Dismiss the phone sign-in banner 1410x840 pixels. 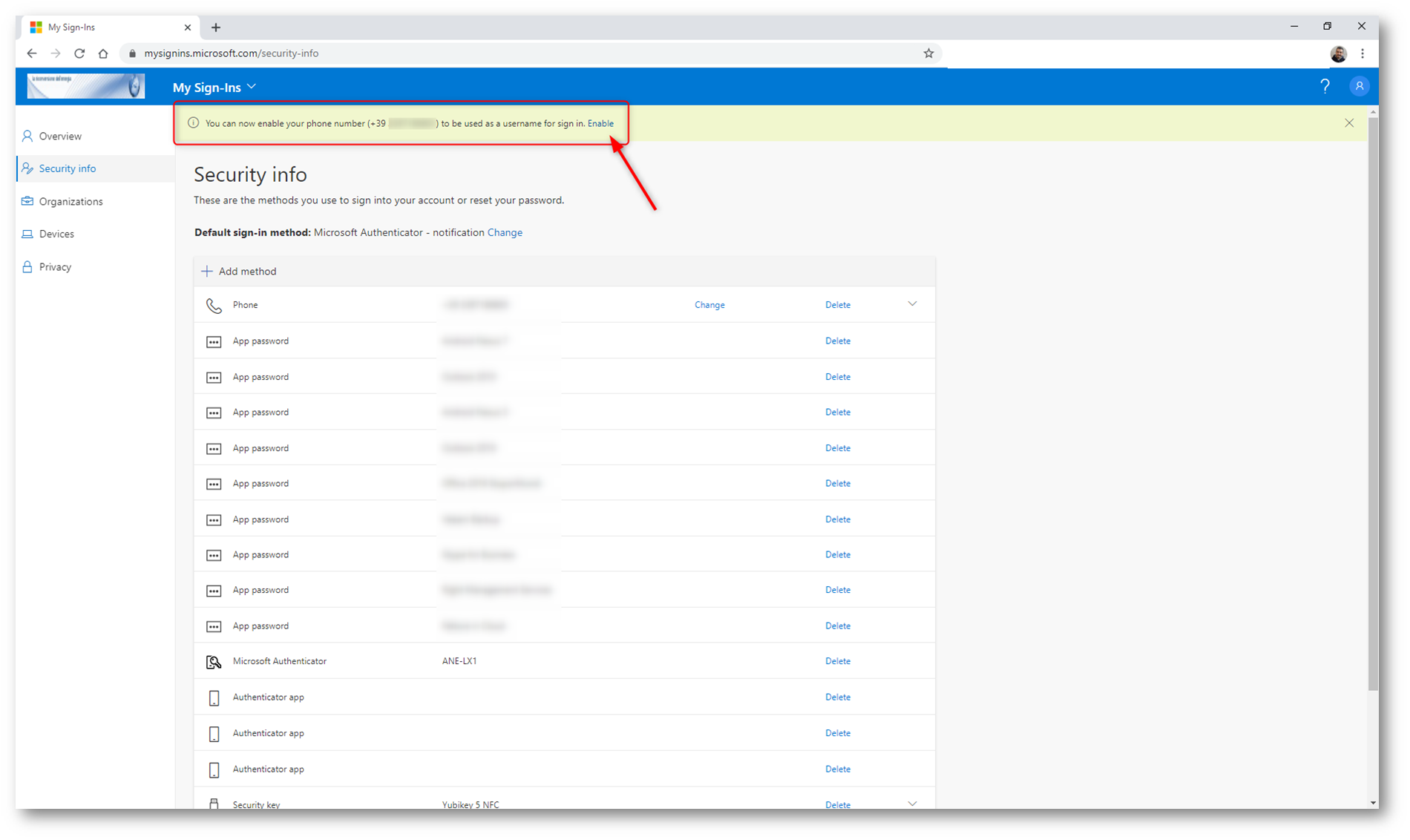click(1349, 123)
